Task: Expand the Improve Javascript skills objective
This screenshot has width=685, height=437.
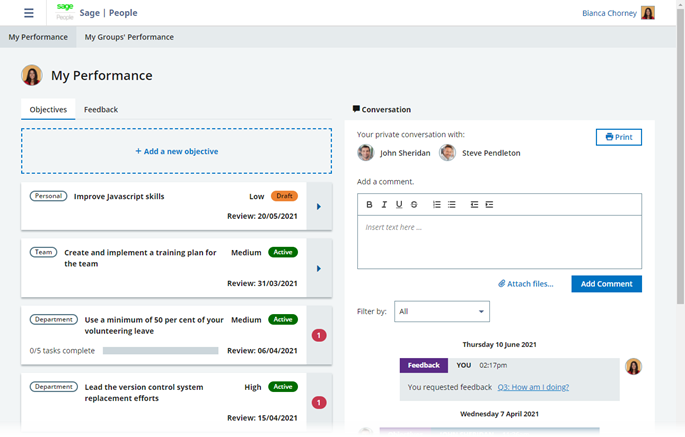Action: pyautogui.click(x=319, y=207)
